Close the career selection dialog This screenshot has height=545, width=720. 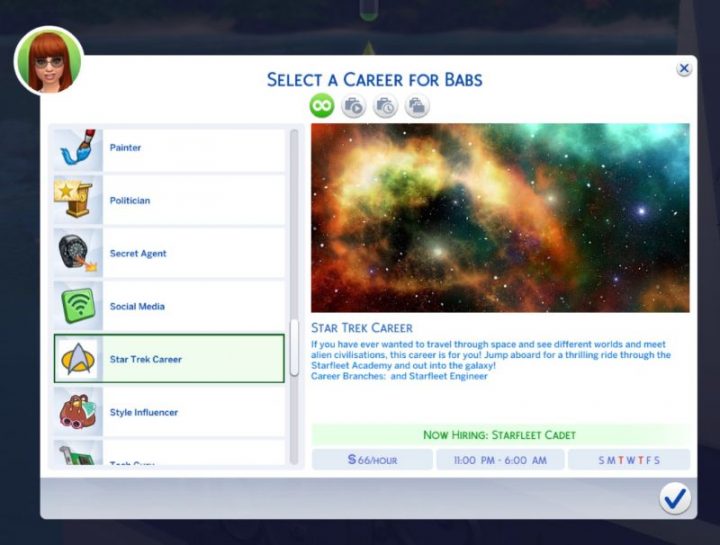(x=684, y=68)
